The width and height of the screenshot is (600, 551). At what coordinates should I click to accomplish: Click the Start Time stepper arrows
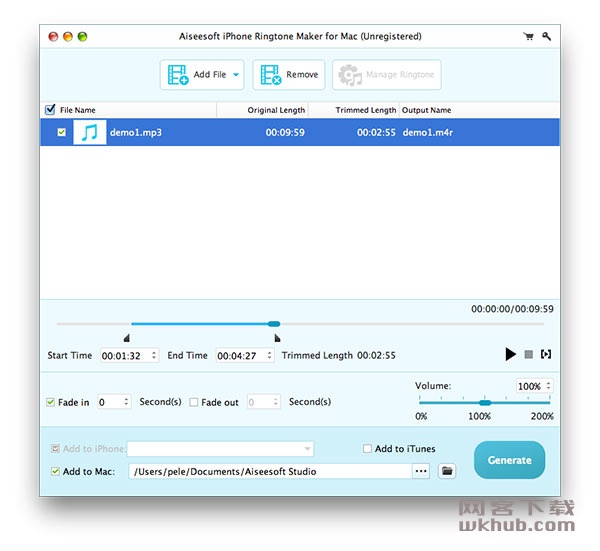(154, 355)
